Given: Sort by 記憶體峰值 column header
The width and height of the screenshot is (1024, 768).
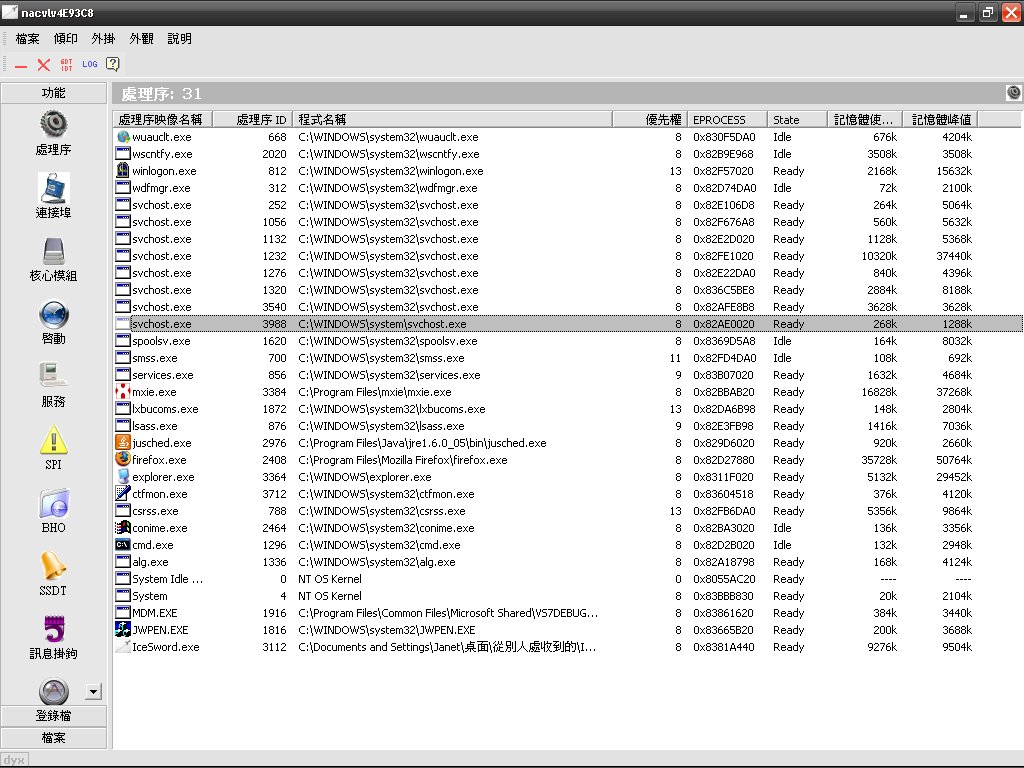Looking at the screenshot, I should tap(940, 120).
